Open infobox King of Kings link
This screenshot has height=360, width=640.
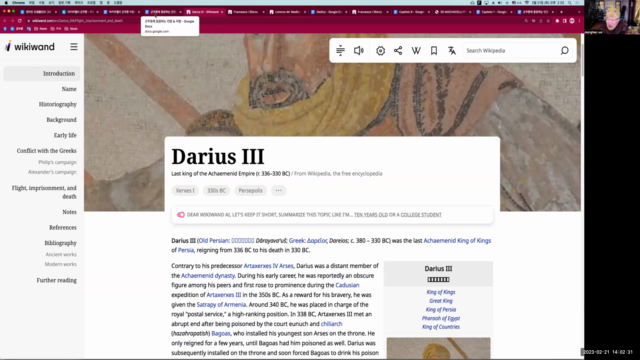(x=441, y=292)
